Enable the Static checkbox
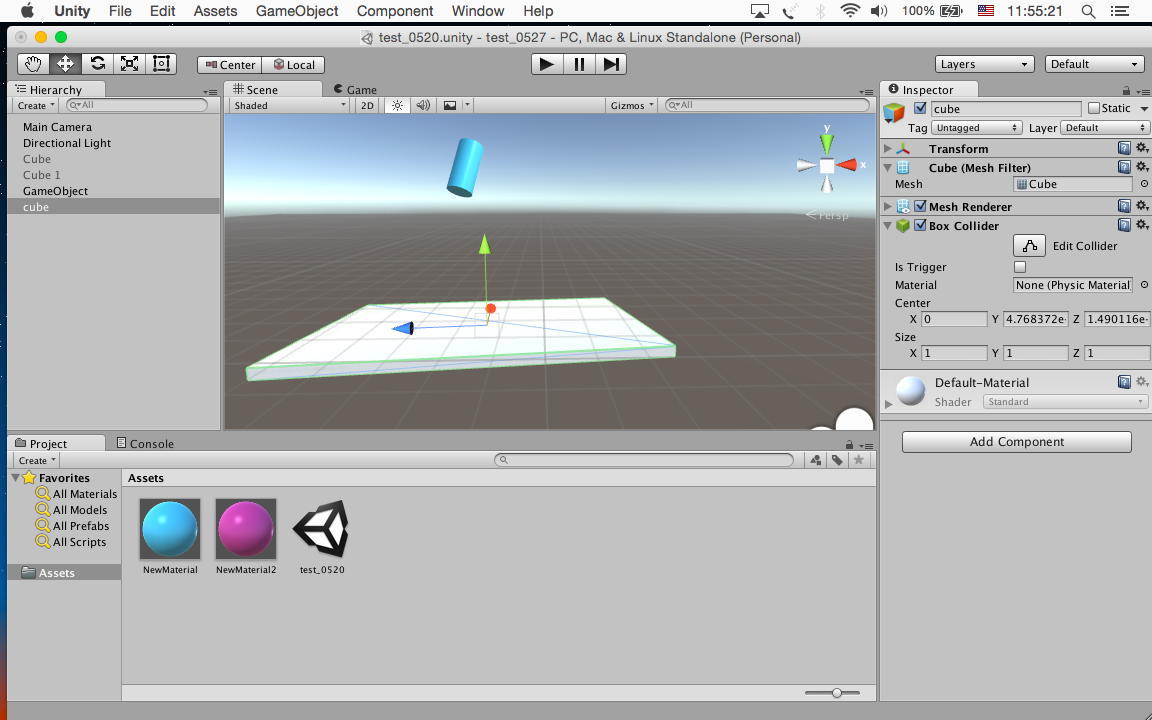The height and width of the screenshot is (720, 1152). [x=1094, y=108]
